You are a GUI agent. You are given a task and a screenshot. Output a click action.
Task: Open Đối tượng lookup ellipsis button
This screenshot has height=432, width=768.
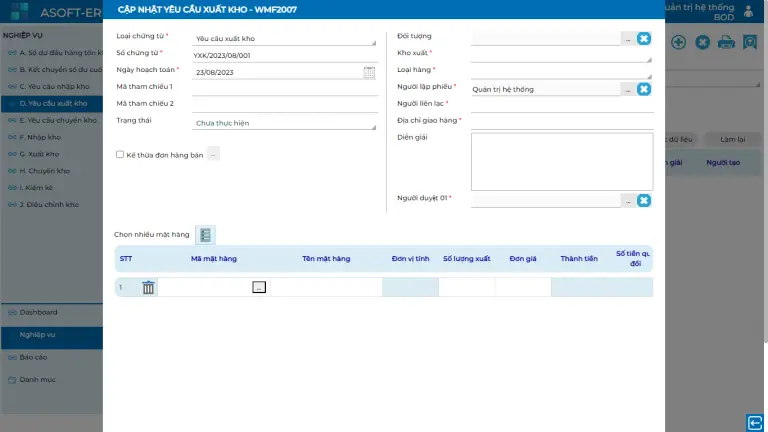[x=627, y=38]
